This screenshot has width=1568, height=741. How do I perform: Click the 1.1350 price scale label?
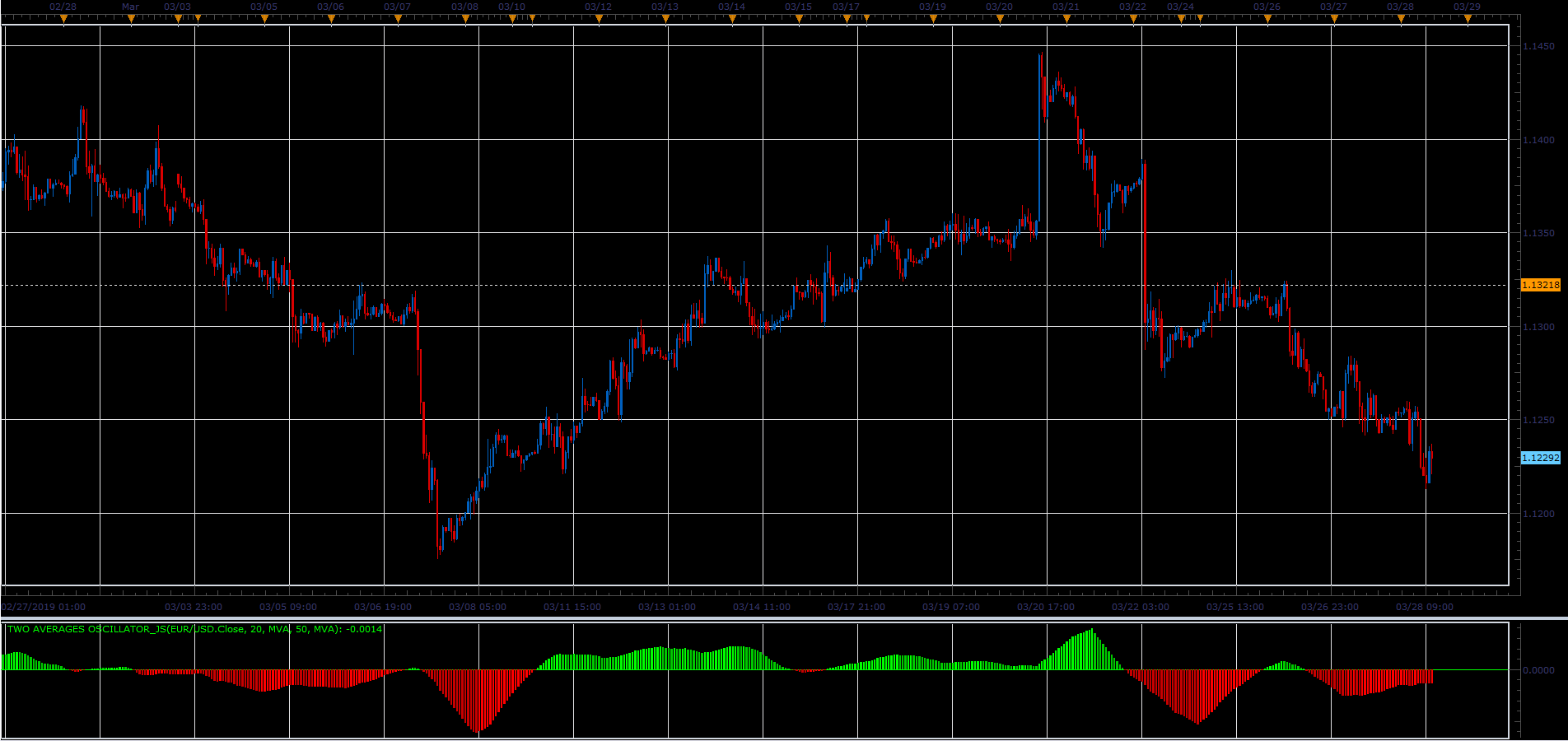point(1539,234)
